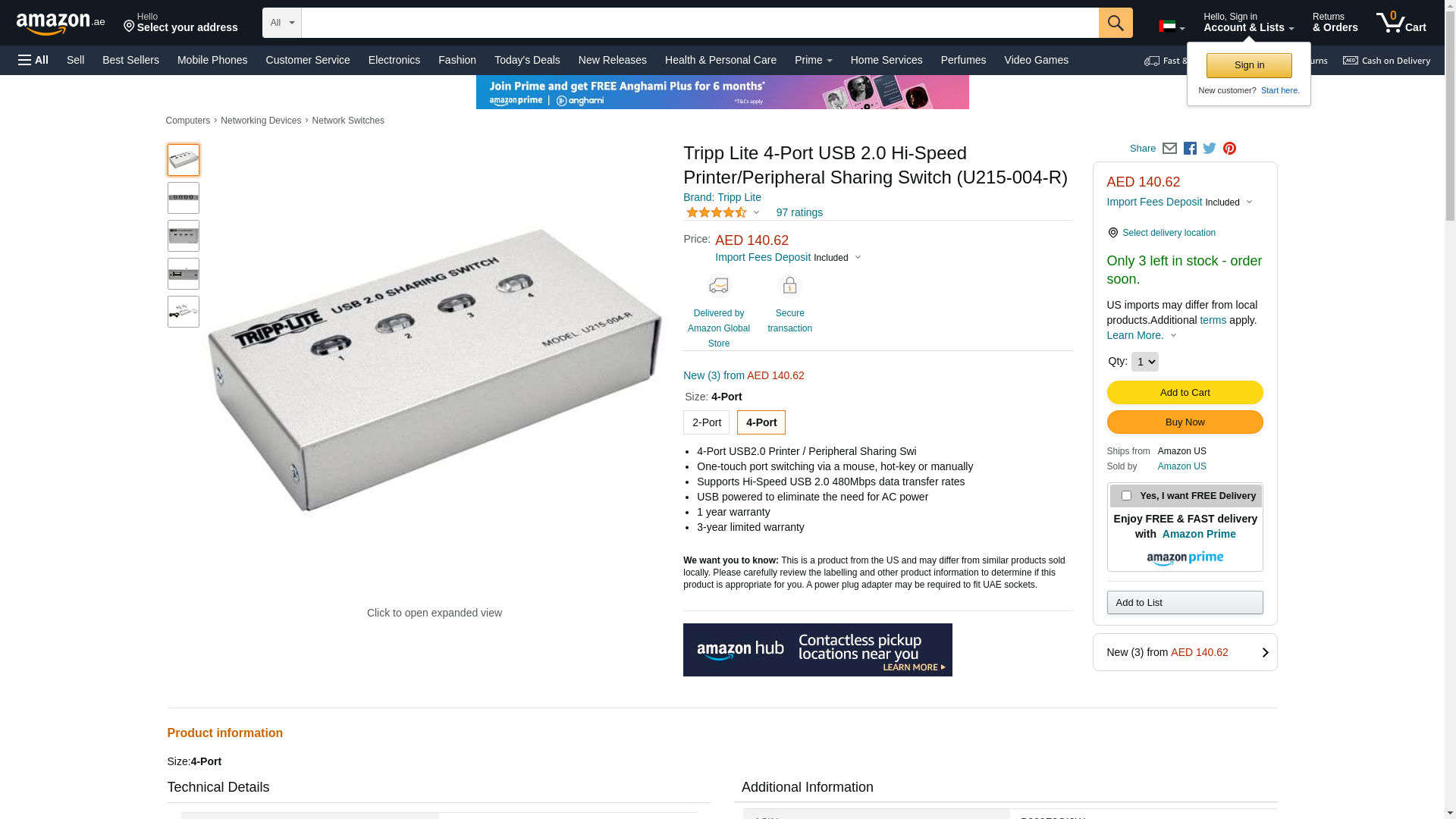Share product on Twitter icon
The width and height of the screenshot is (1456, 819).
1210,149
